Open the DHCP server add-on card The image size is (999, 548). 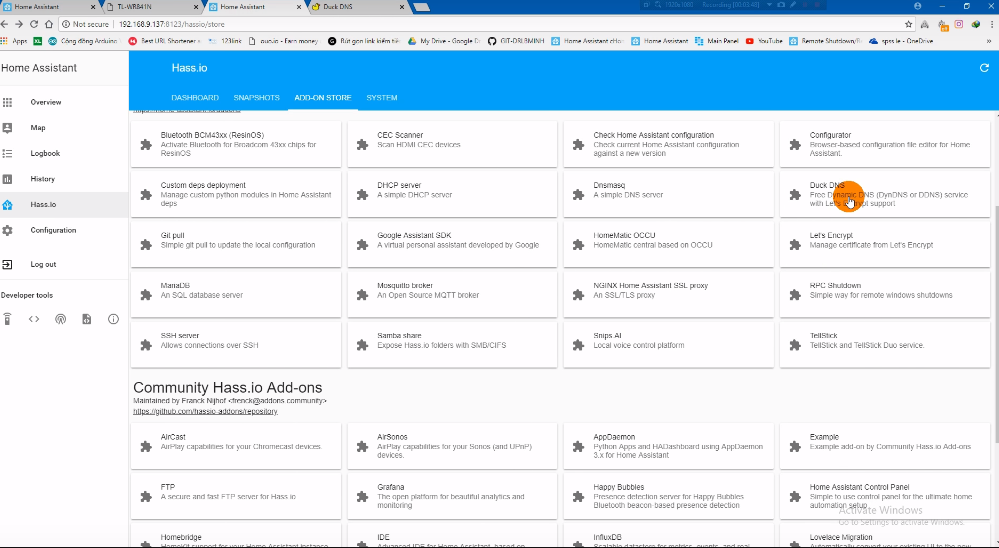click(x=452, y=194)
